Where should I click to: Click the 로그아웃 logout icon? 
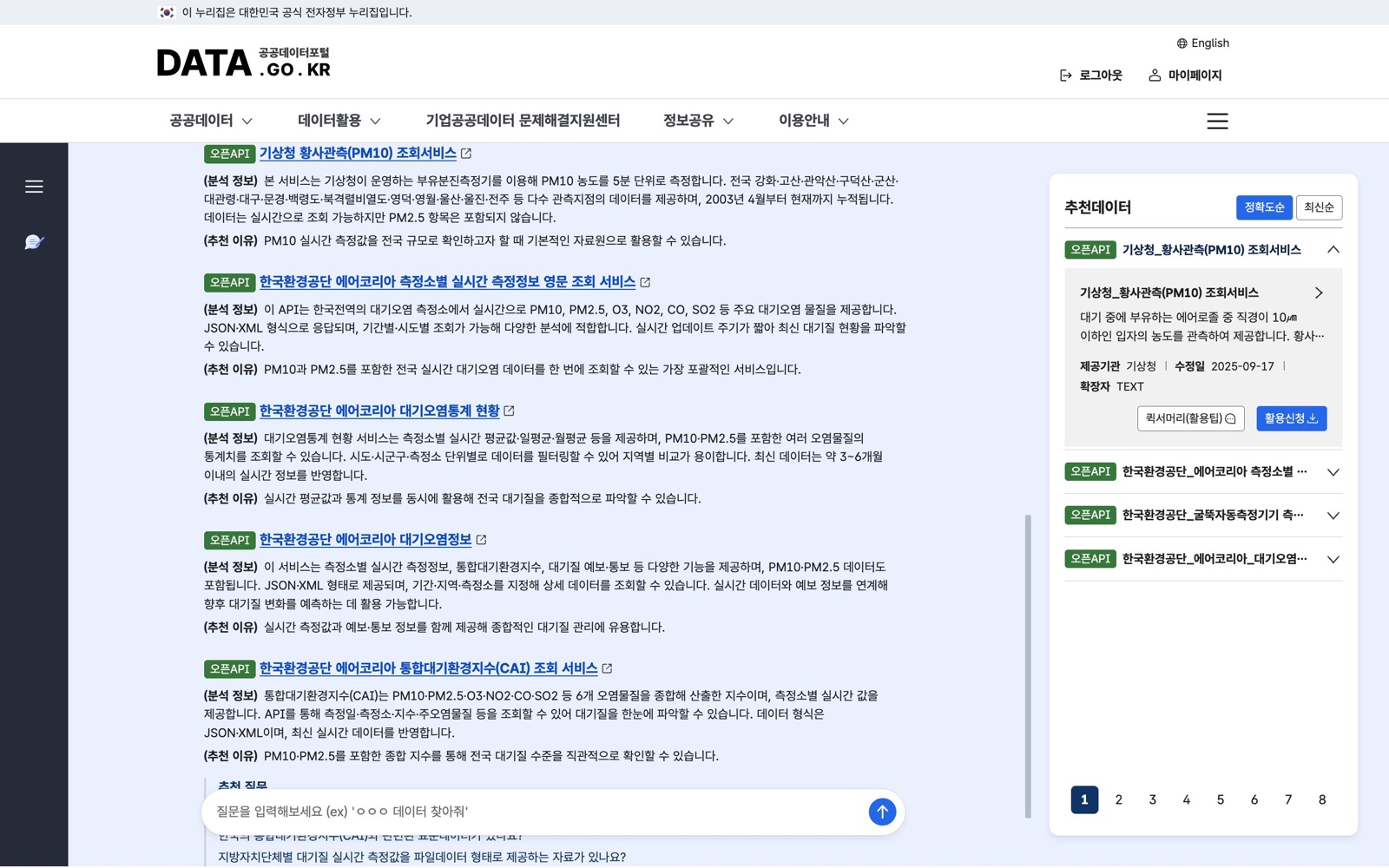click(1065, 76)
